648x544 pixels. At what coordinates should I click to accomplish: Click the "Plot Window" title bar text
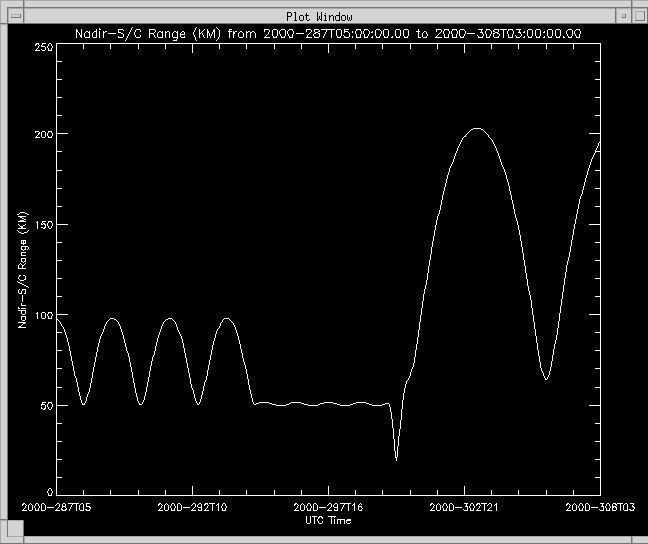319,17
